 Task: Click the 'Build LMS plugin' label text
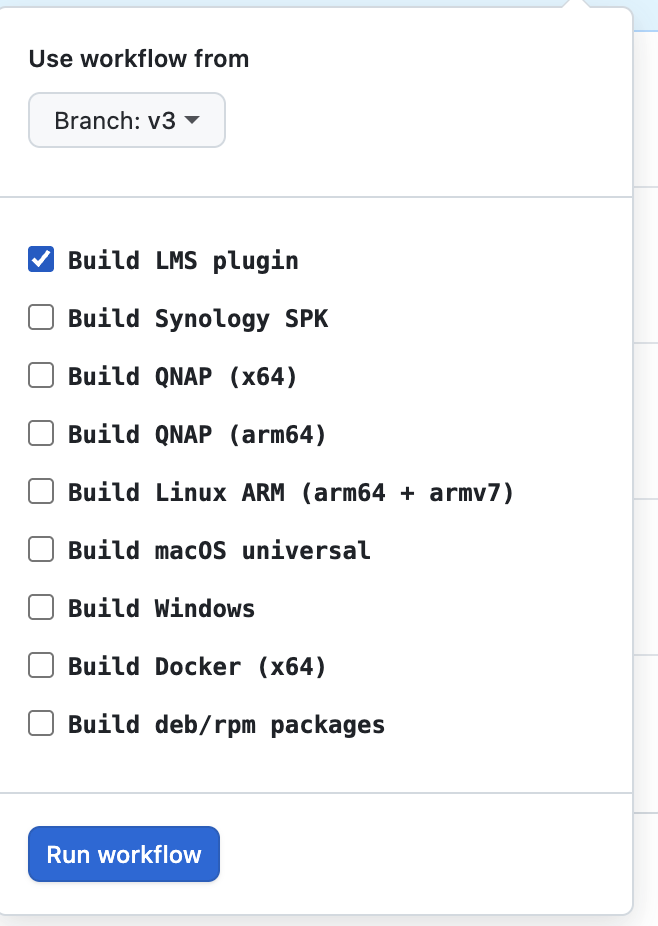coord(183,261)
